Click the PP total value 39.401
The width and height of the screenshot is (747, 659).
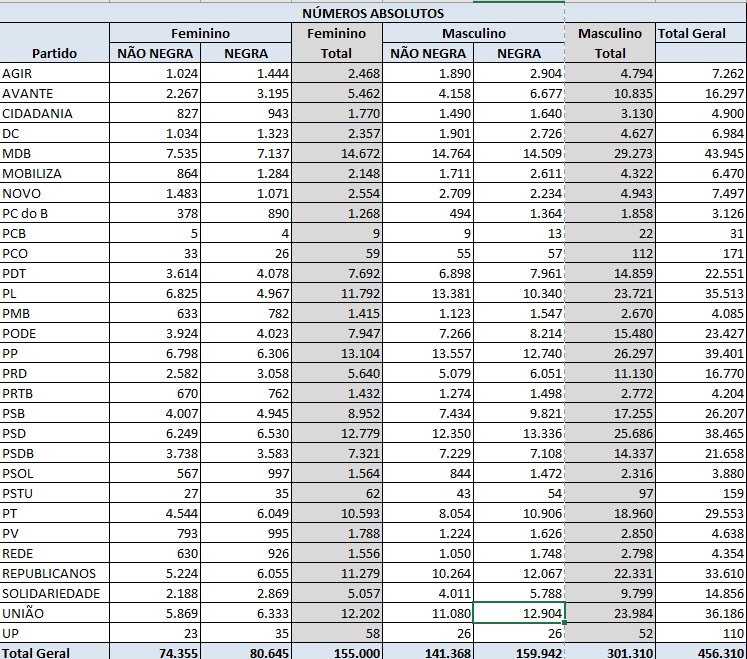tap(700, 353)
